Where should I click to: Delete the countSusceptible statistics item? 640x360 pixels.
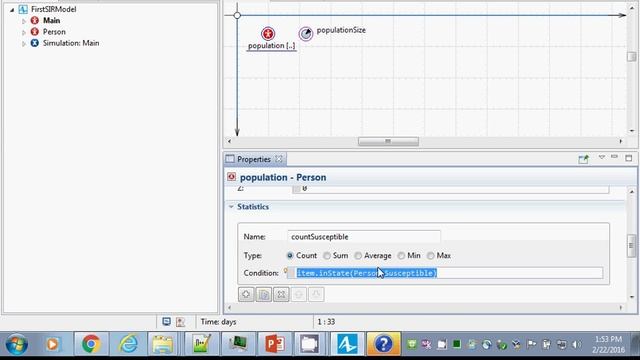pyautogui.click(x=281, y=294)
